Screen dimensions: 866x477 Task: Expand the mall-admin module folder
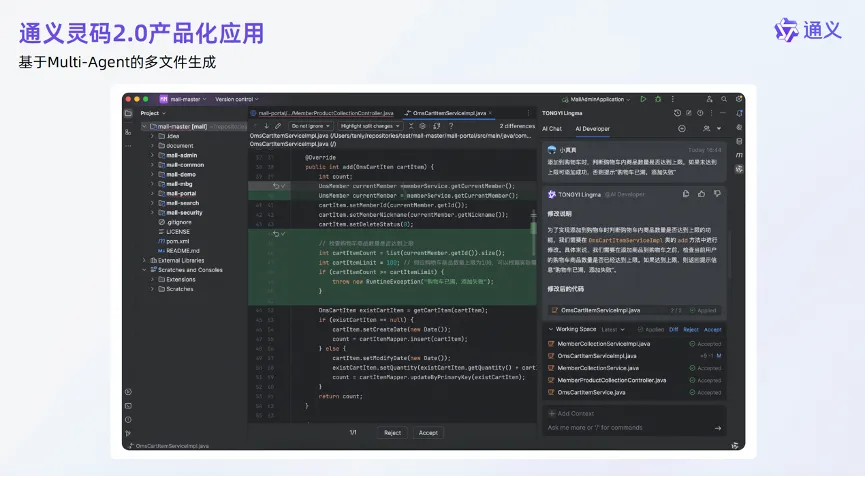pyautogui.click(x=152, y=156)
